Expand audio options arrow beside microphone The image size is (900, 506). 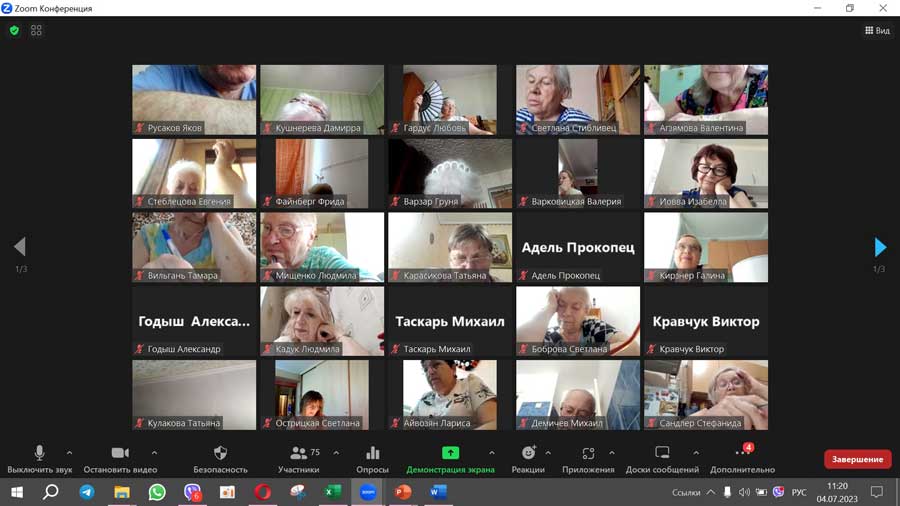click(x=69, y=453)
